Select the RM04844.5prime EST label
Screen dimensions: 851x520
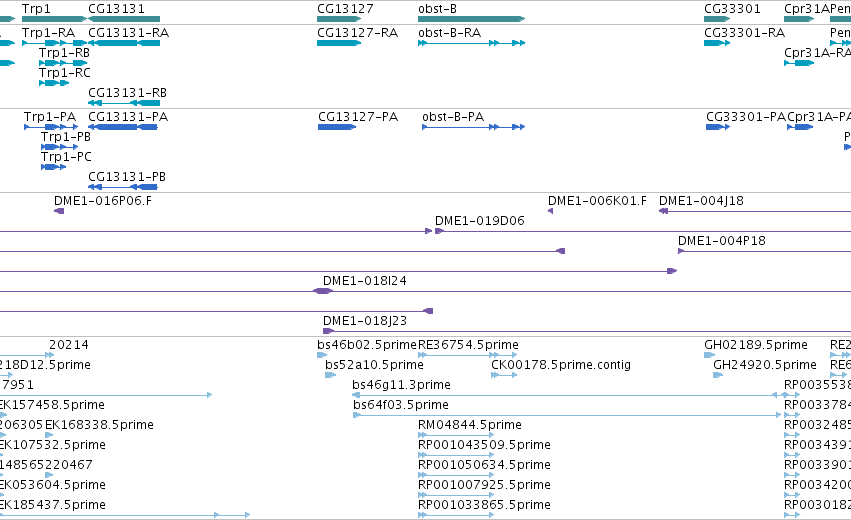coord(470,425)
